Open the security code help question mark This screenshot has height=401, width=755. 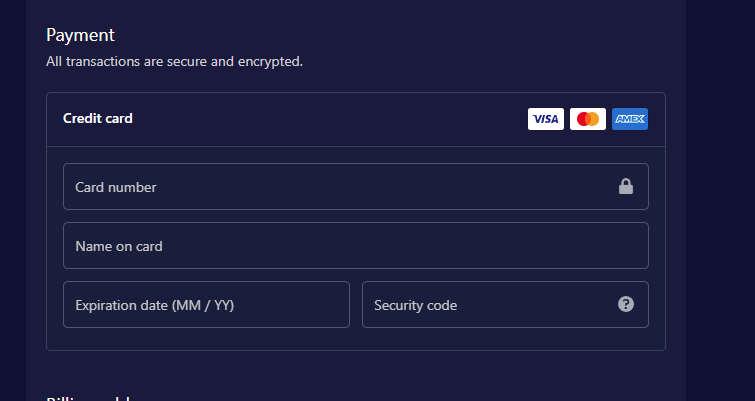click(626, 304)
